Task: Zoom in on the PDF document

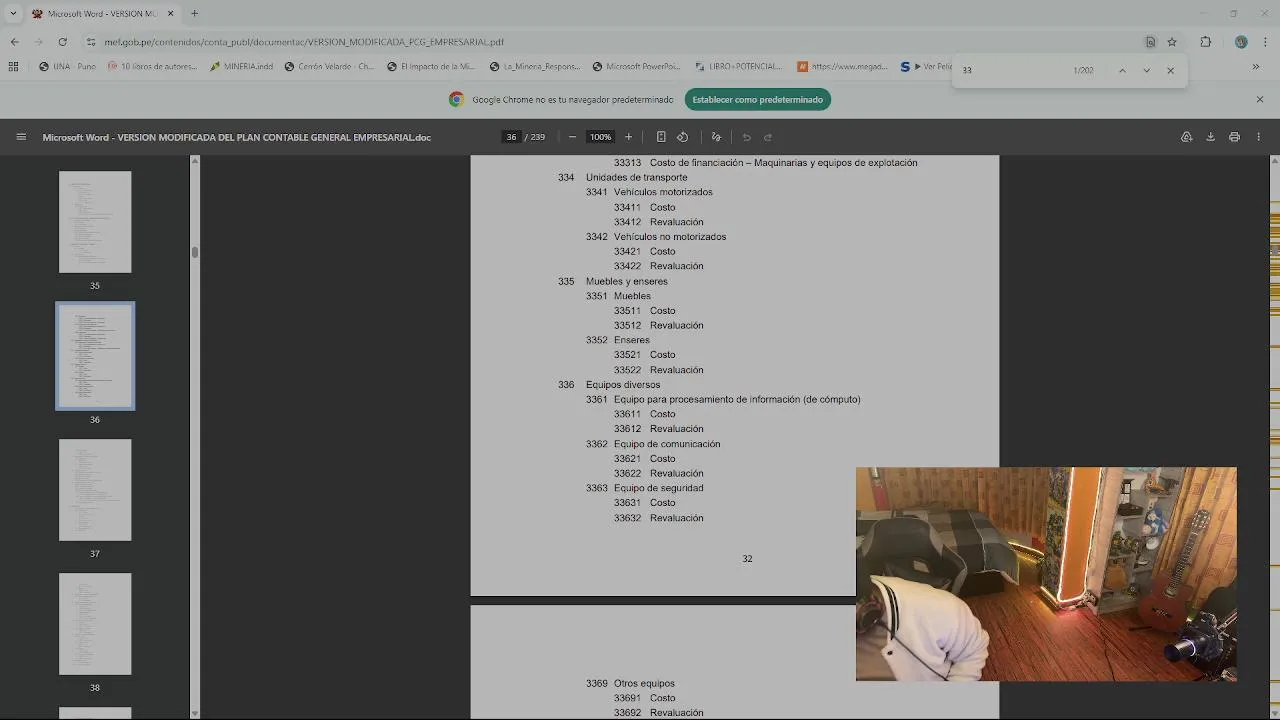Action: click(628, 137)
